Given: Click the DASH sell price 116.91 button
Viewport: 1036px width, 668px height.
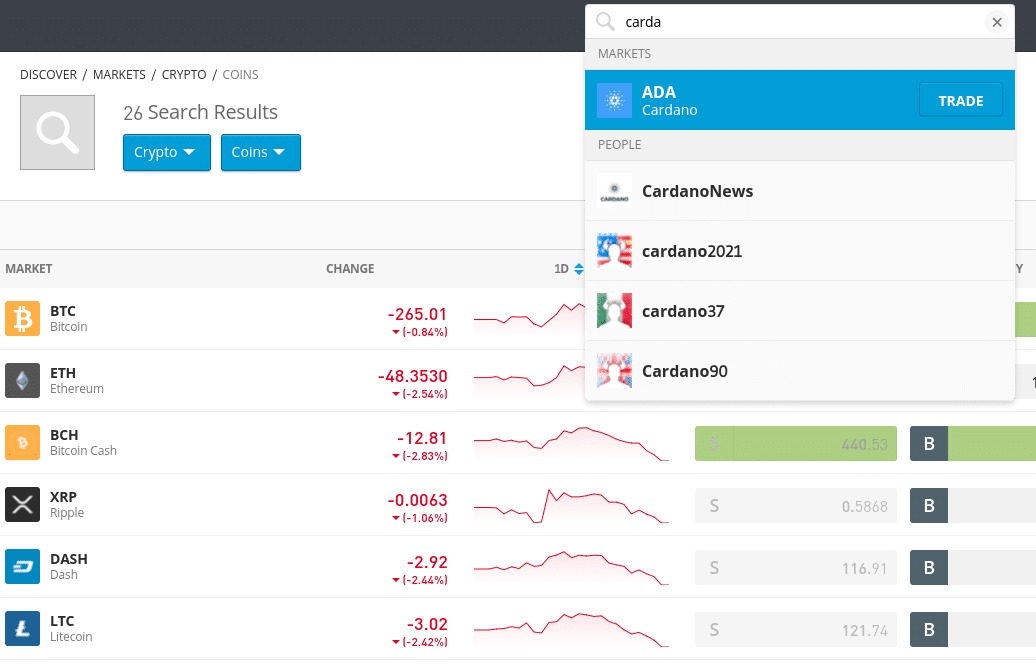Looking at the screenshot, I should [796, 568].
